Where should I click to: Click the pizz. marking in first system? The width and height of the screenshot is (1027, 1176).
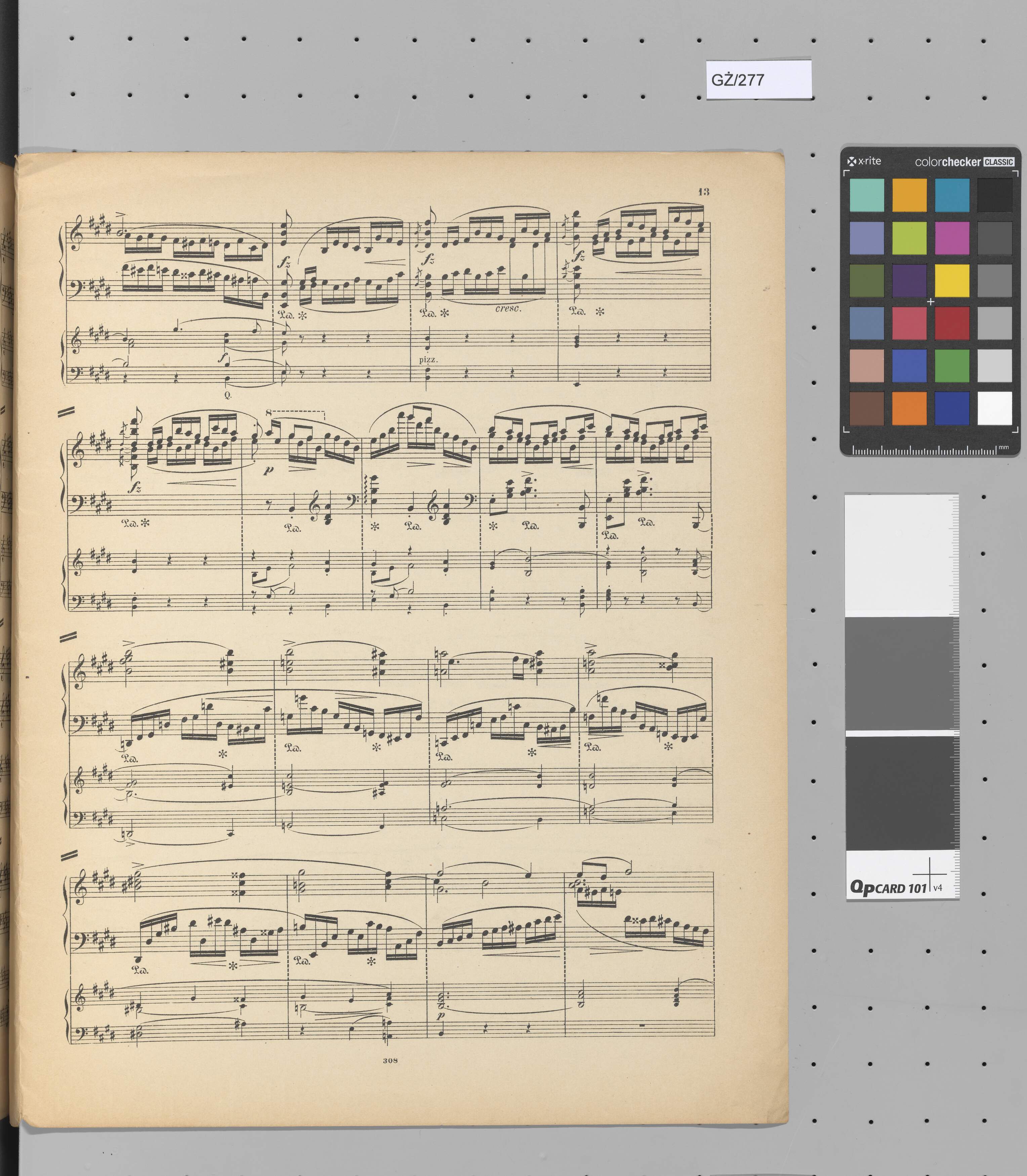pos(428,360)
